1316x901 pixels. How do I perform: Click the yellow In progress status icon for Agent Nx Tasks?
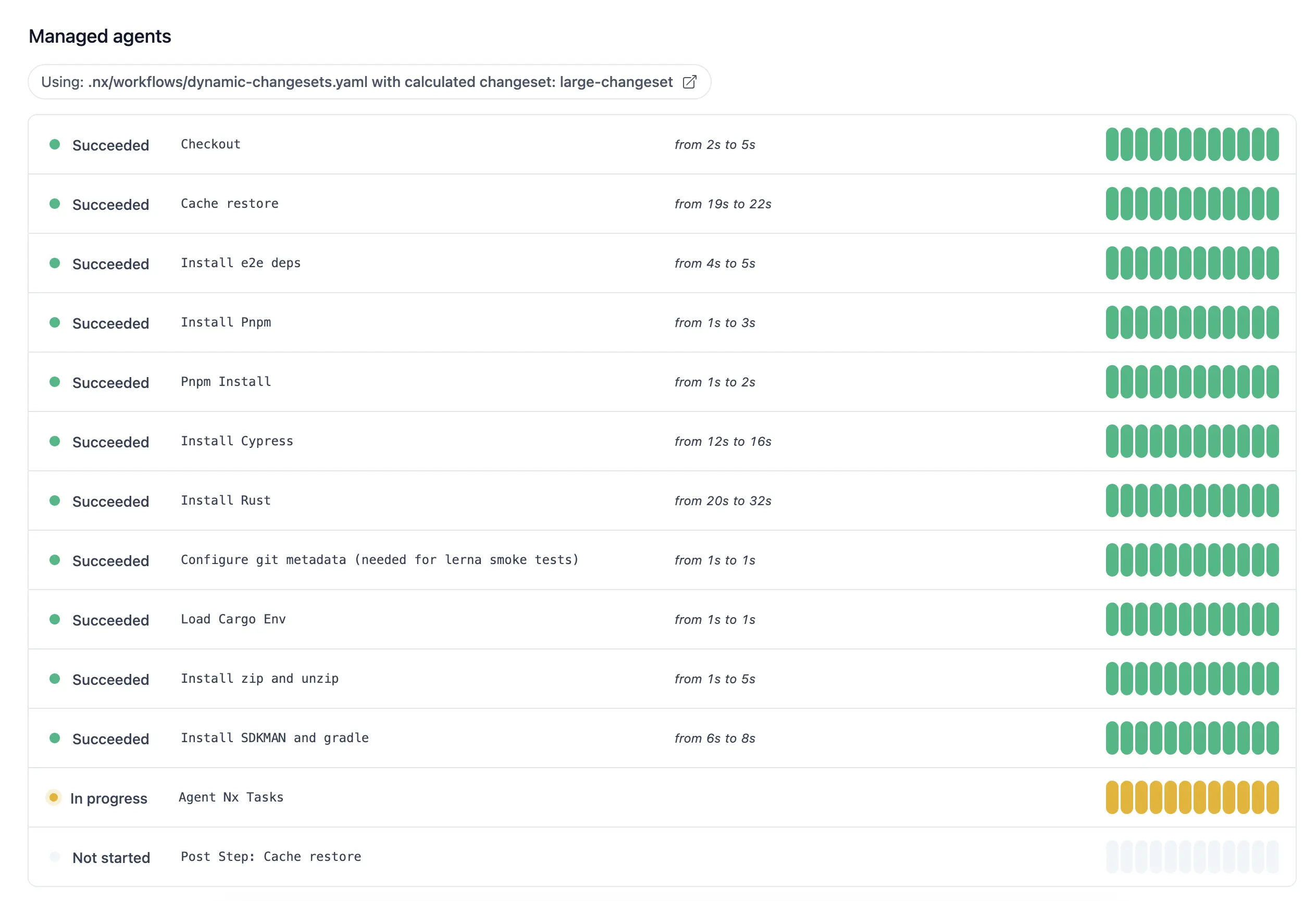click(57, 797)
